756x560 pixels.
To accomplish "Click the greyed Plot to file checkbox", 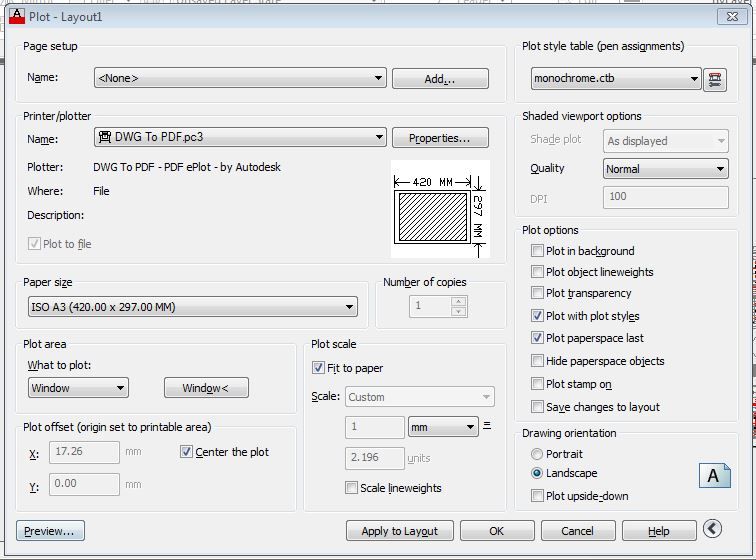I will click(34, 244).
